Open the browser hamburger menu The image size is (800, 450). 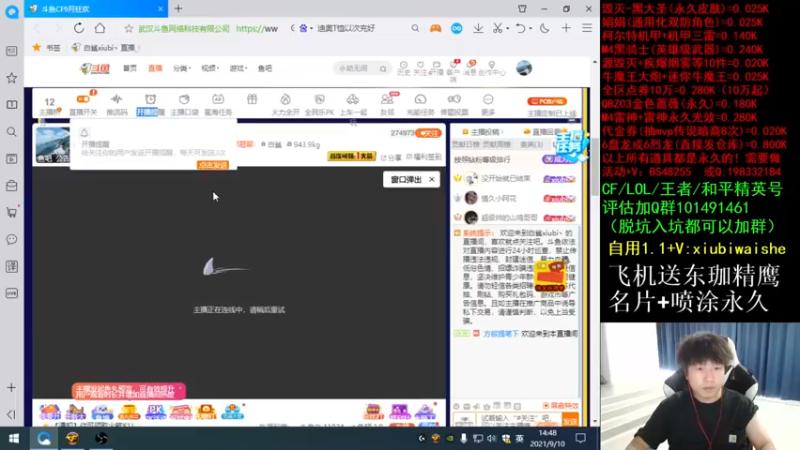(x=587, y=29)
